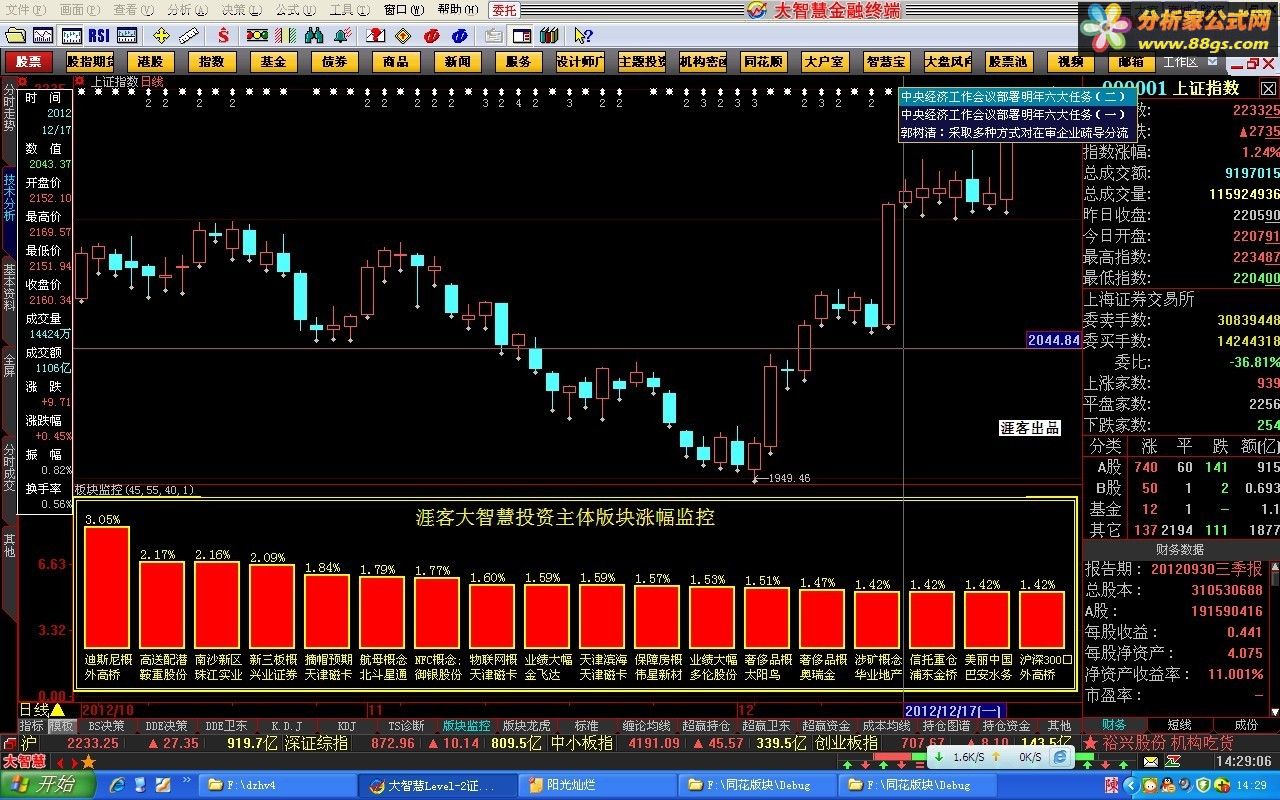
Task: Click the window layout toolbar icon
Action: pyautogui.click(x=521, y=36)
